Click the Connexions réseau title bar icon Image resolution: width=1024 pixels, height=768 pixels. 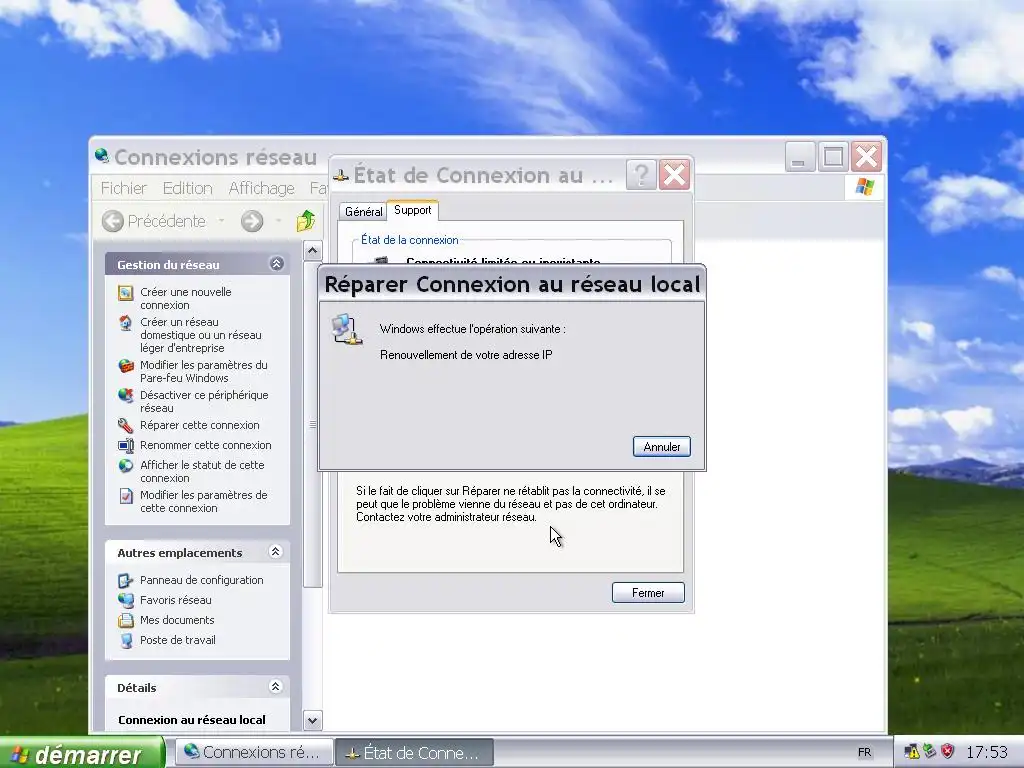tap(102, 155)
